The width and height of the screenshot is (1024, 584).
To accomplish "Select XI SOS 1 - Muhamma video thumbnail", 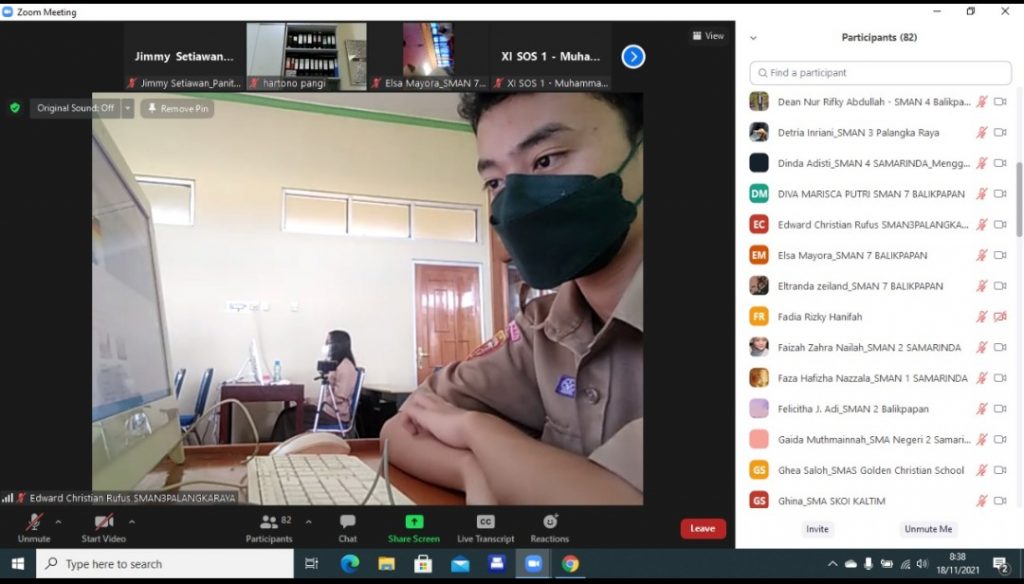I will [x=551, y=56].
